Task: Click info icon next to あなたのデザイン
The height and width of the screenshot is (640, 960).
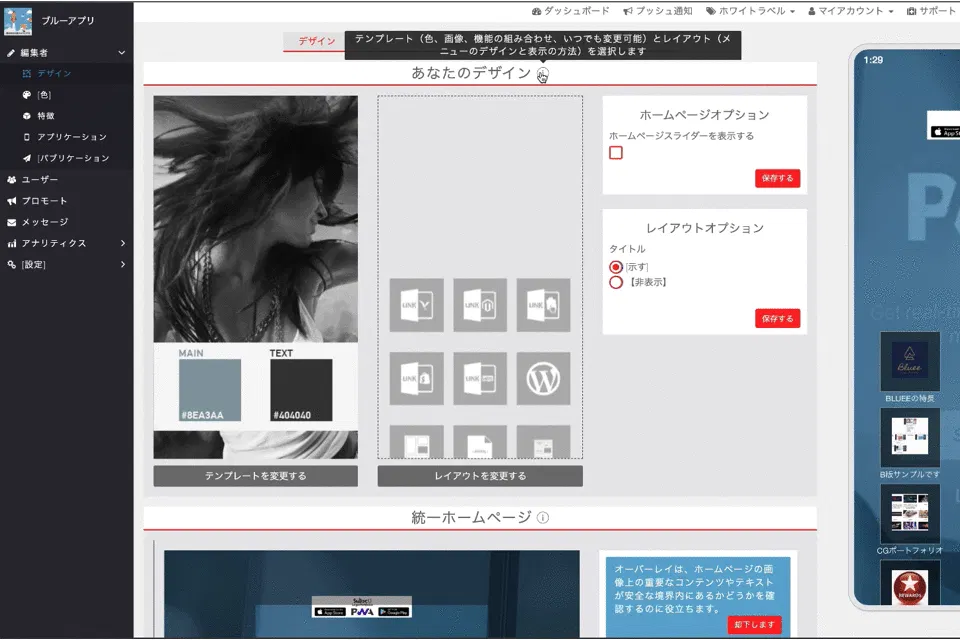Action: point(542,74)
